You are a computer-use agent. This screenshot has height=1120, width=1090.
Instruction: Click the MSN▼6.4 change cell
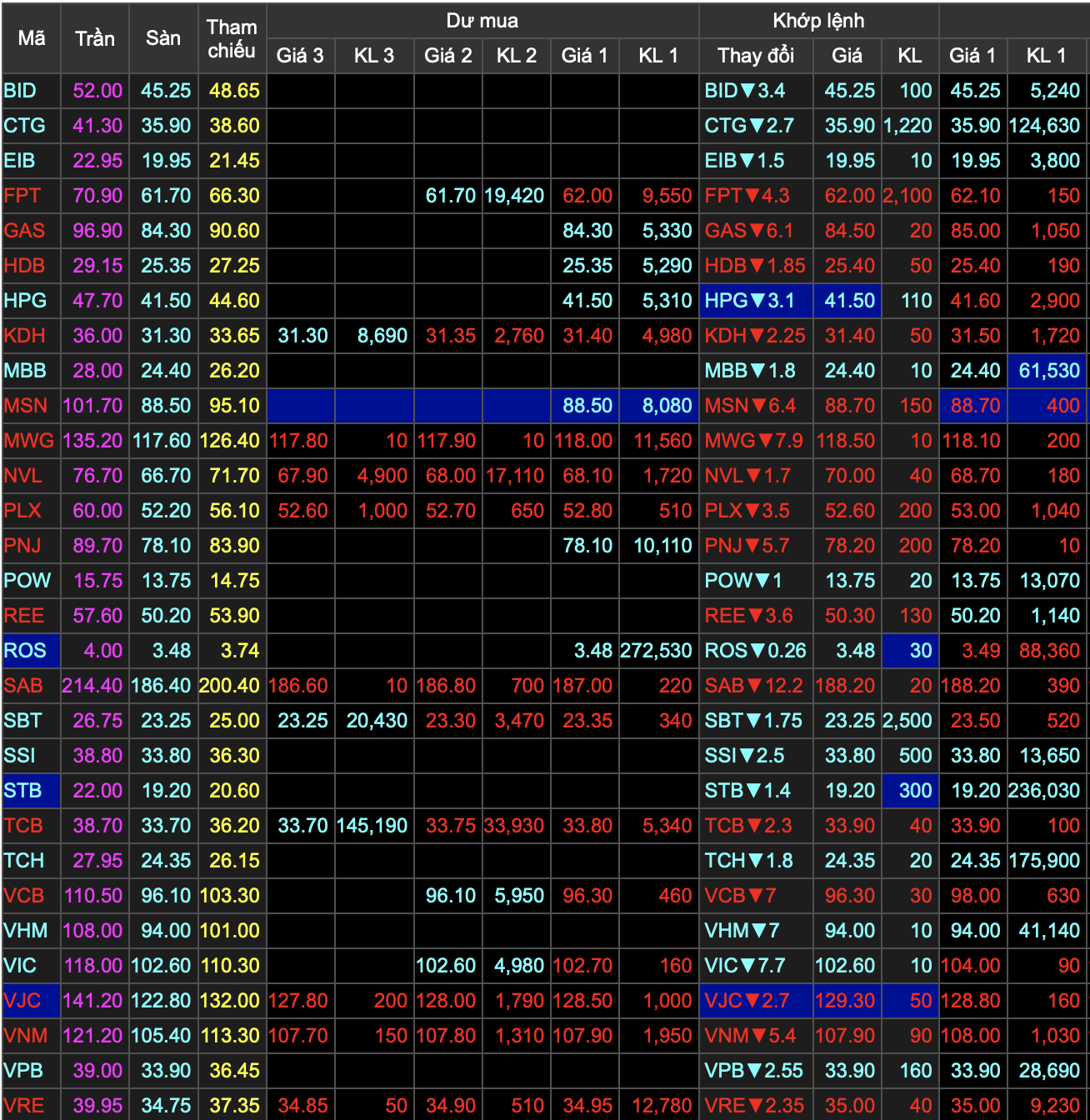click(x=756, y=406)
